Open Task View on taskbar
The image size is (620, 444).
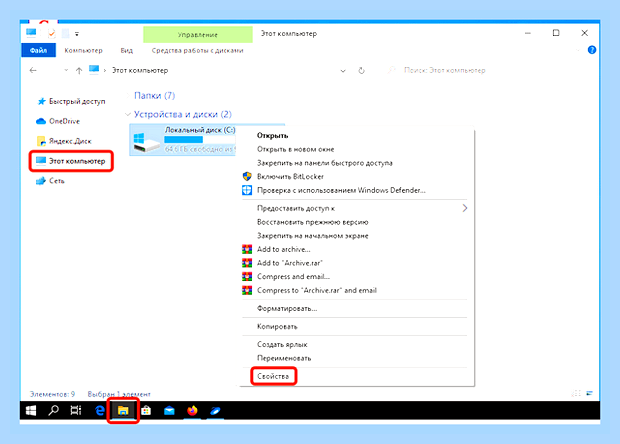(76, 411)
